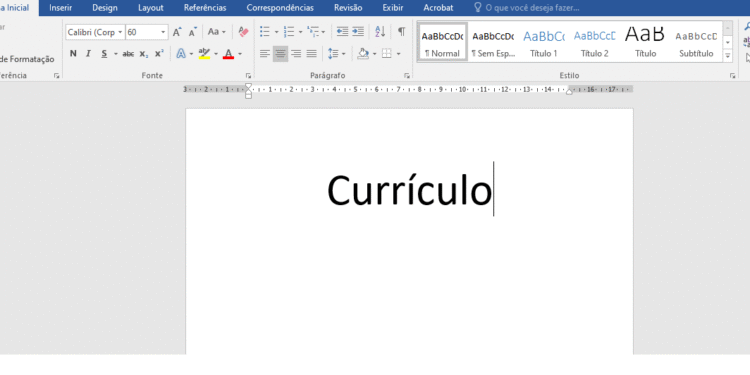Open the Acrobat tab

click(438, 8)
